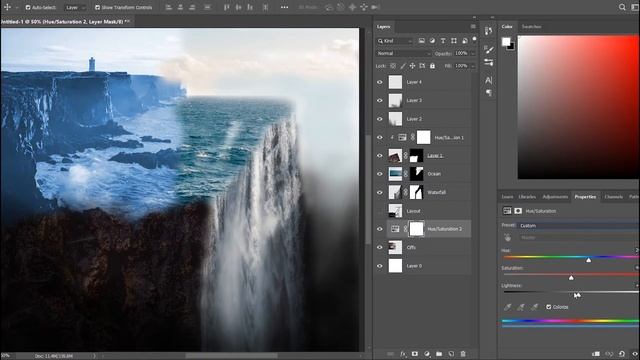Toggle Auto-Select checkbox
This screenshot has width=640, height=360.
[x=28, y=7]
